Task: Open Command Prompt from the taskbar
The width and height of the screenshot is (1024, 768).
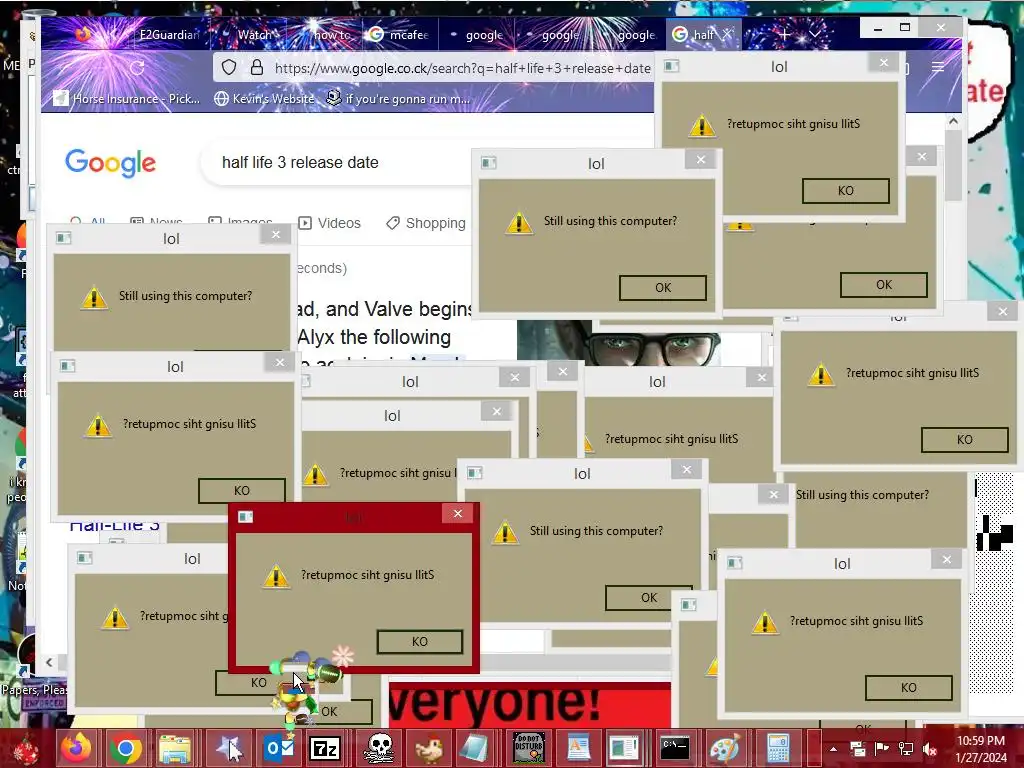Action: point(675,748)
